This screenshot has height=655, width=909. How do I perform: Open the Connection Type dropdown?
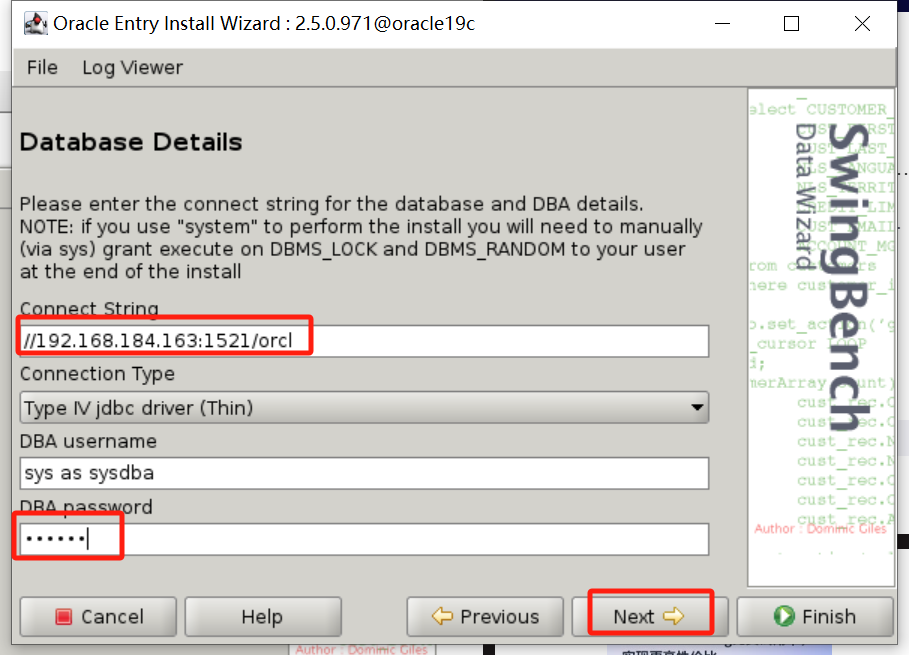[x=364, y=407]
